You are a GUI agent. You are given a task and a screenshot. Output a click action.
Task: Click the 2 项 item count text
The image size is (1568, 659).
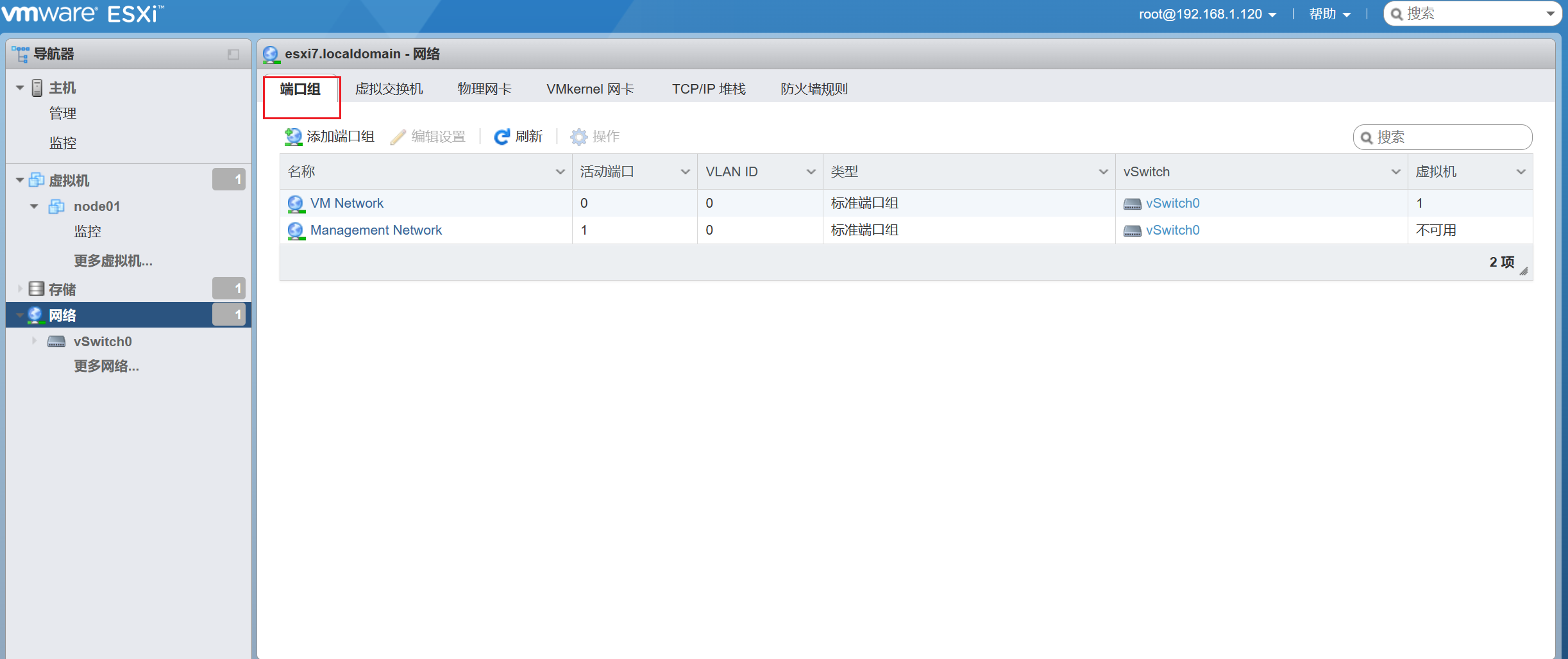click(1501, 262)
